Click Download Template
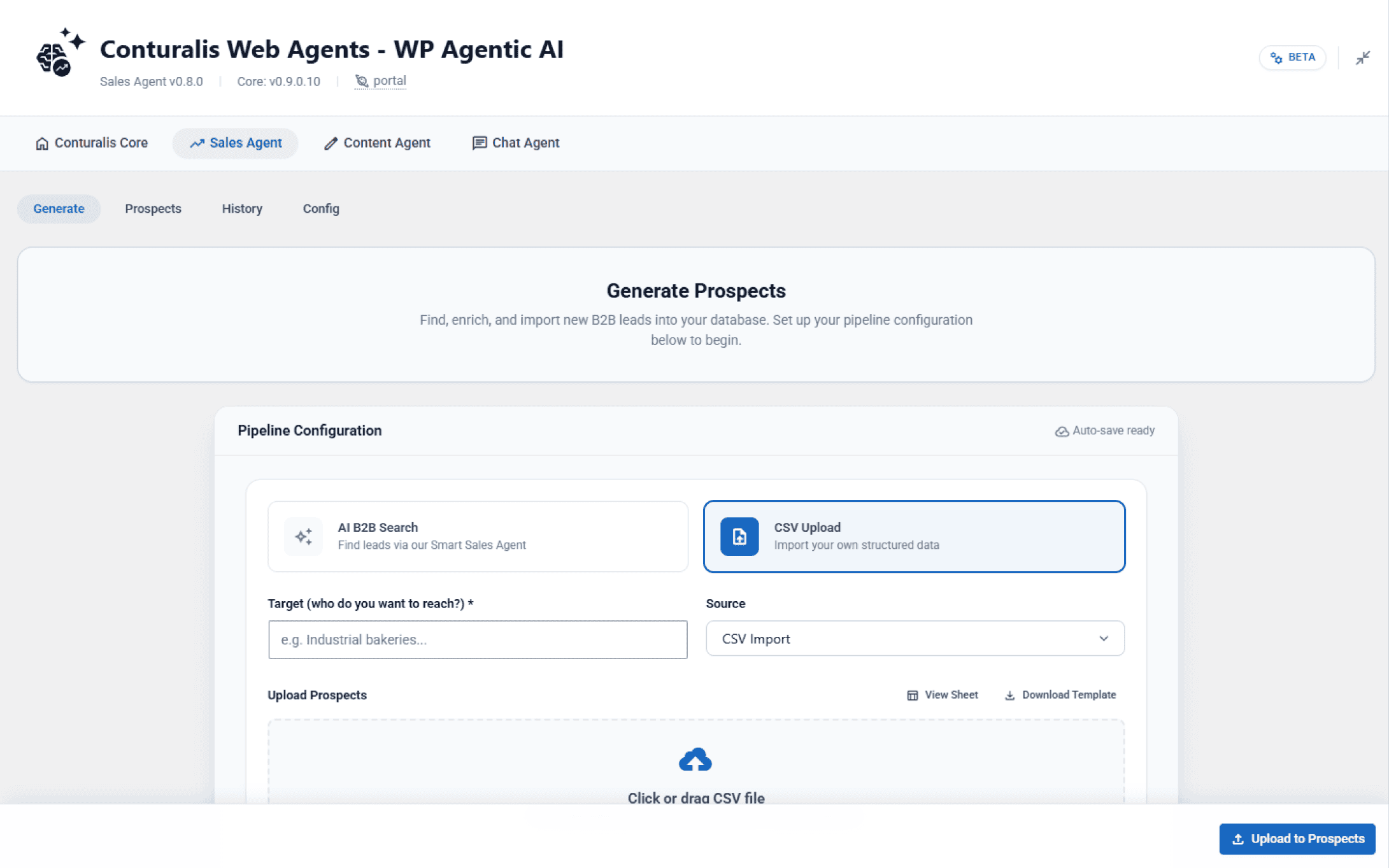 (1060, 695)
